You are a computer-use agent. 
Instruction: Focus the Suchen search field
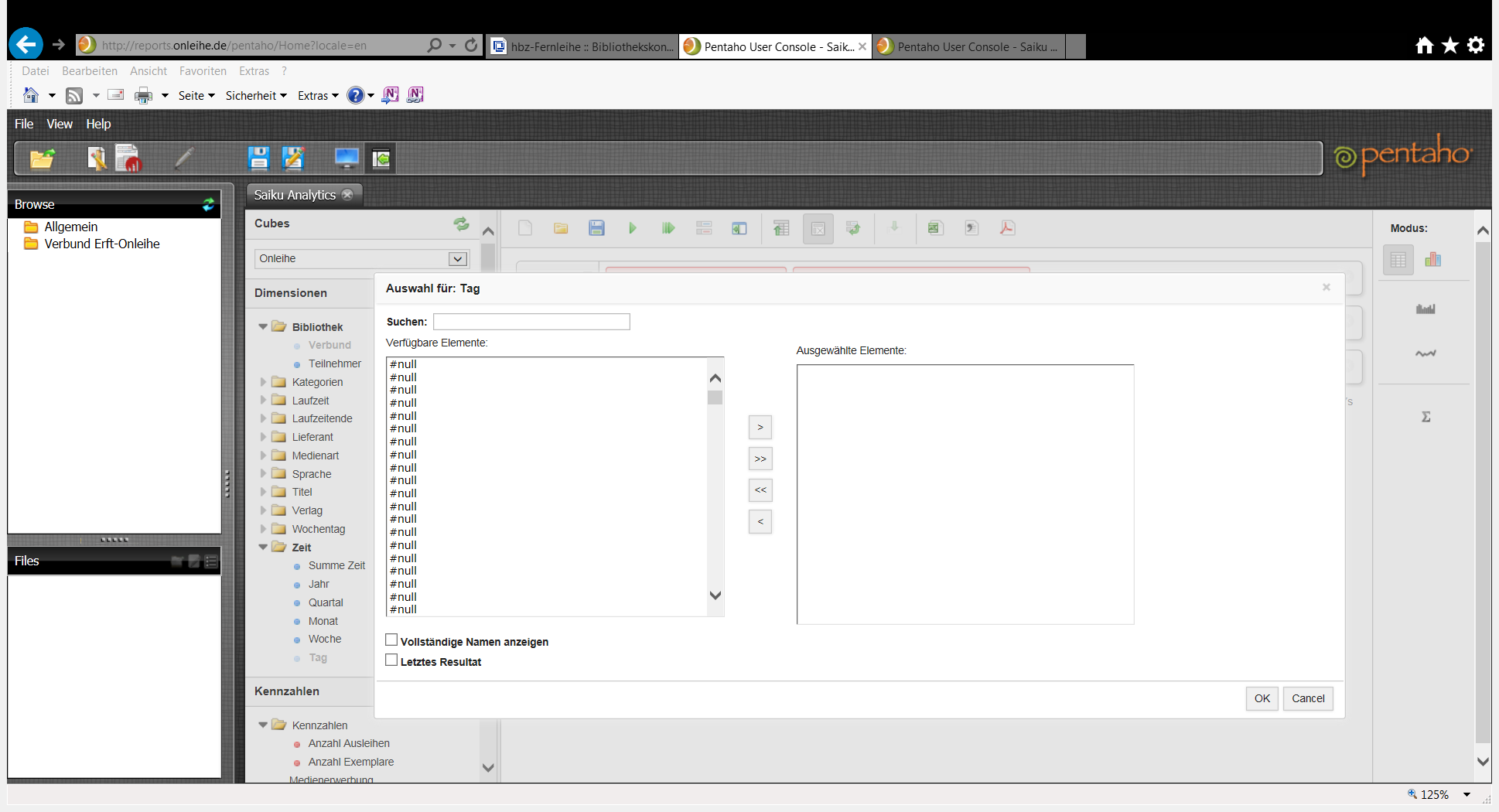[x=531, y=322]
